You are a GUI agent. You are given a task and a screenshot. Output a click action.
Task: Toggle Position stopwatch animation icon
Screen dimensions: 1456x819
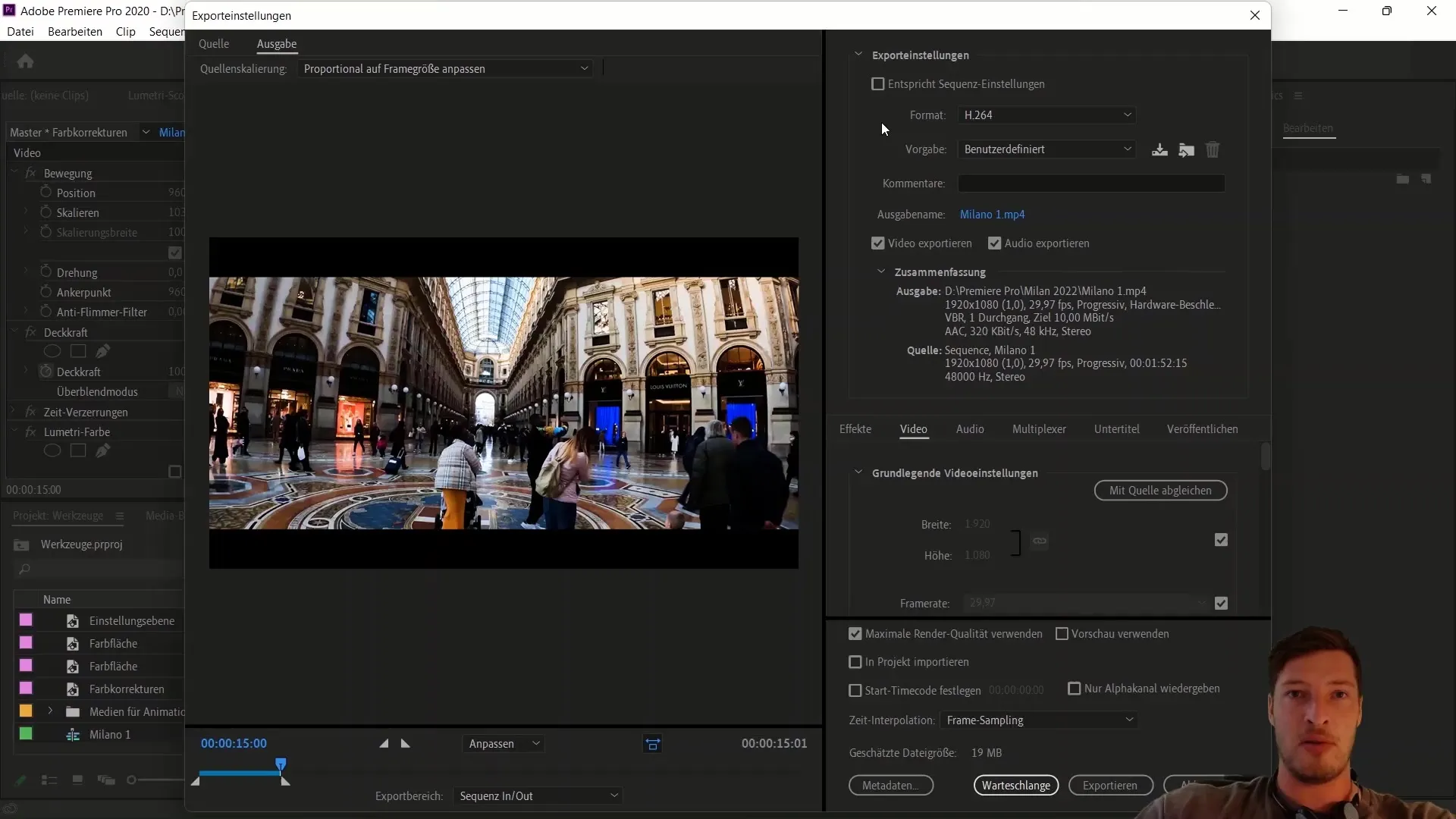46,192
